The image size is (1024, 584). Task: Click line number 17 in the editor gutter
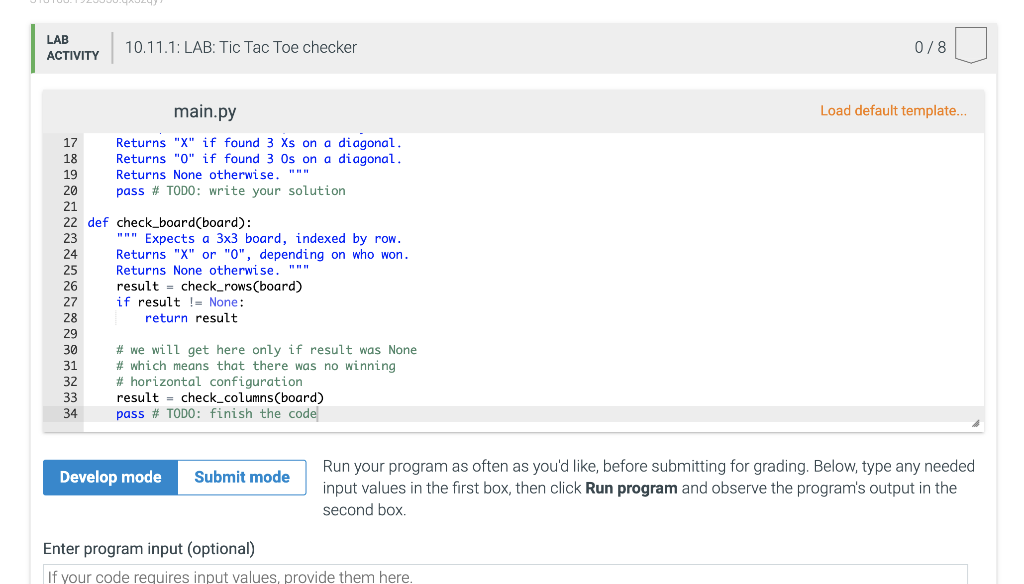click(x=69, y=142)
